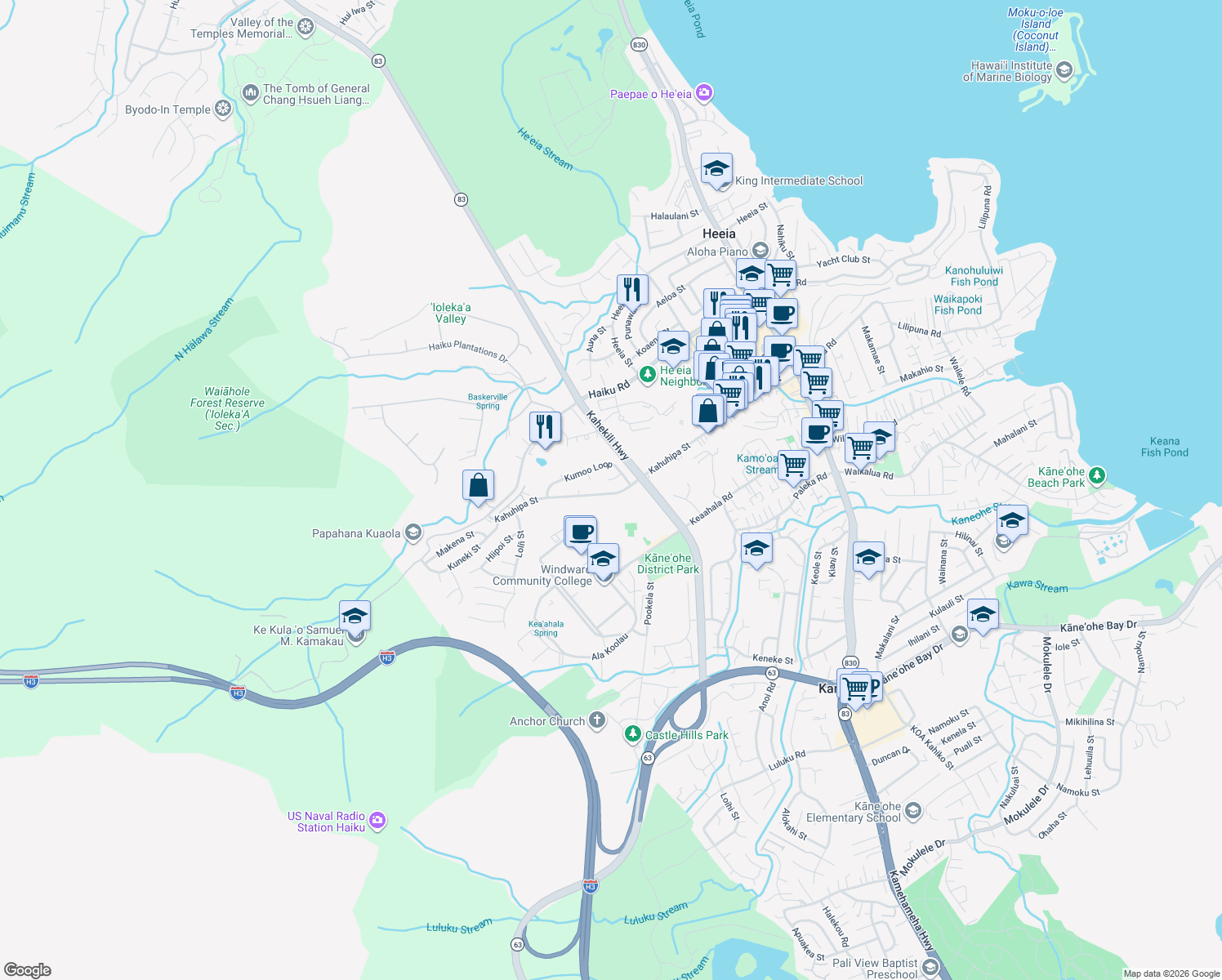
Task: Open the Papahana Kuaola marker
Action: click(x=413, y=532)
